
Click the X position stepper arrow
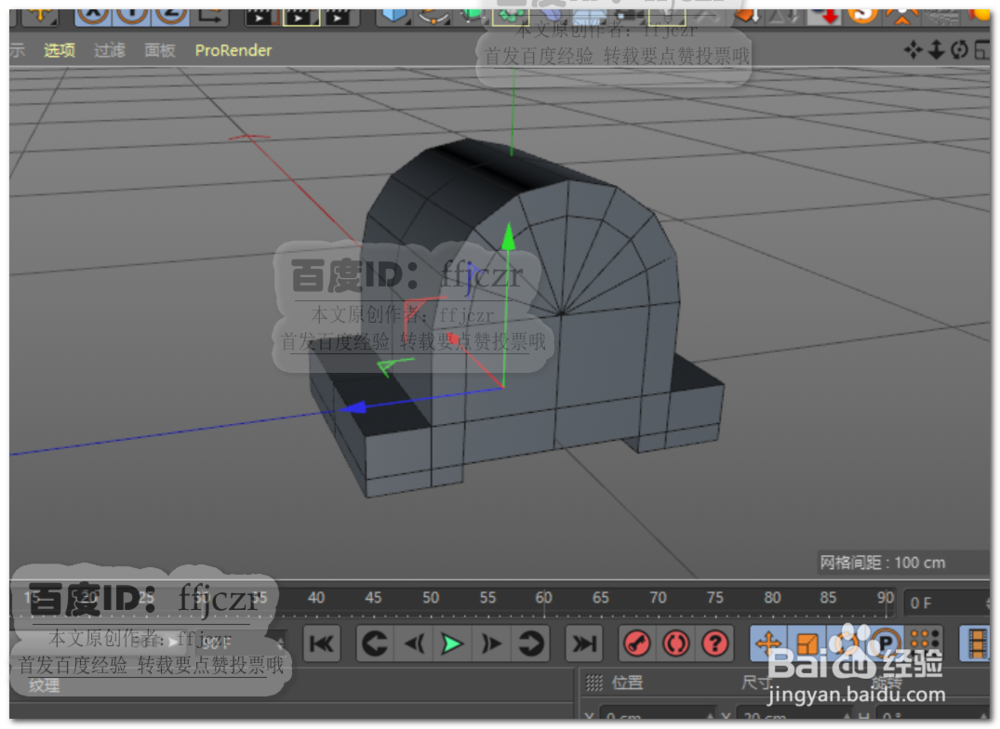[712, 720]
